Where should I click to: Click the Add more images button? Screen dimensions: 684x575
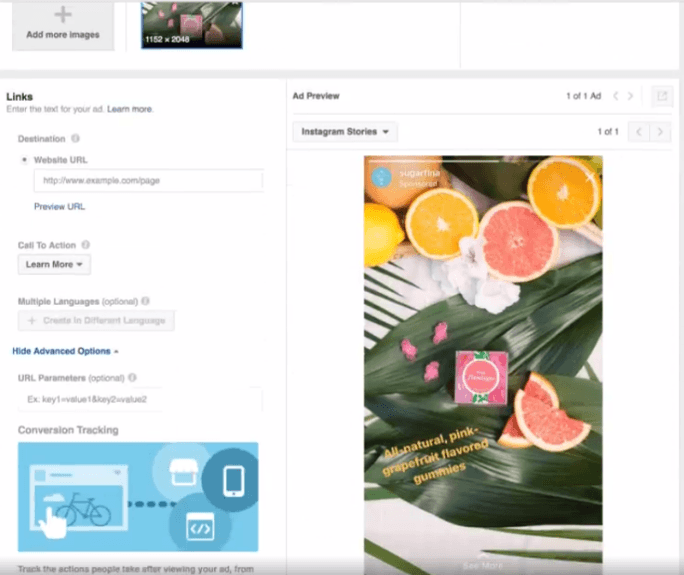tap(63, 26)
